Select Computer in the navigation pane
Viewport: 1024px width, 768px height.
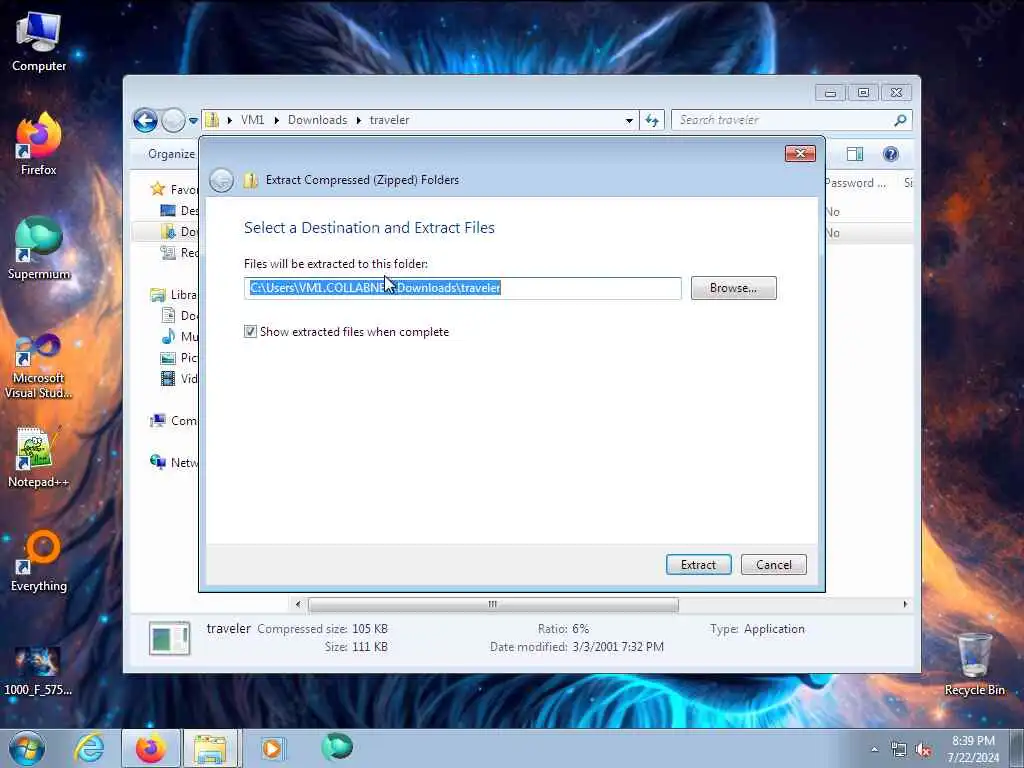coord(174,421)
